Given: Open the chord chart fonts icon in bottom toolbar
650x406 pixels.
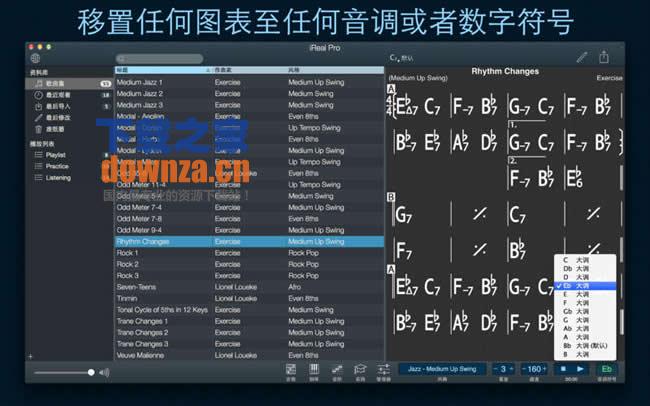Looking at the screenshot, I should pyautogui.click(x=291, y=369).
